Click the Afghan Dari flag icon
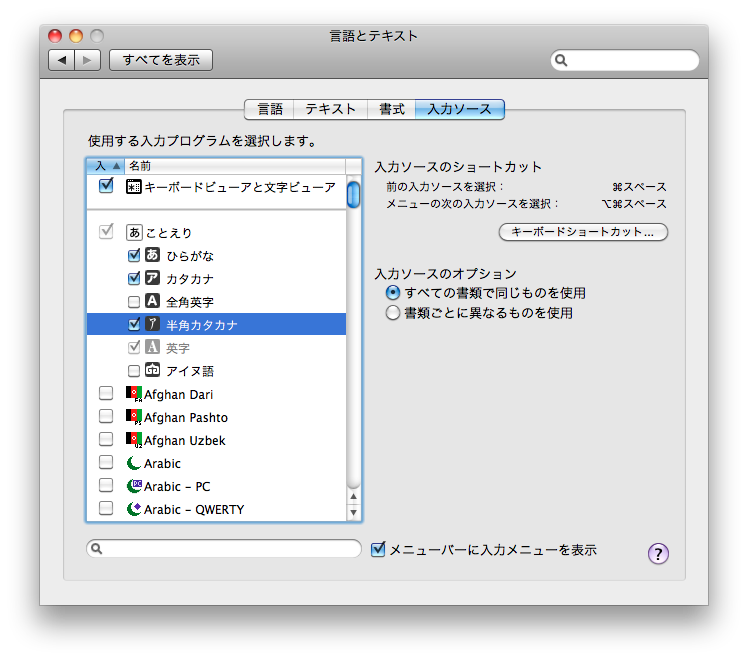This screenshot has height=660, width=748. 134,394
